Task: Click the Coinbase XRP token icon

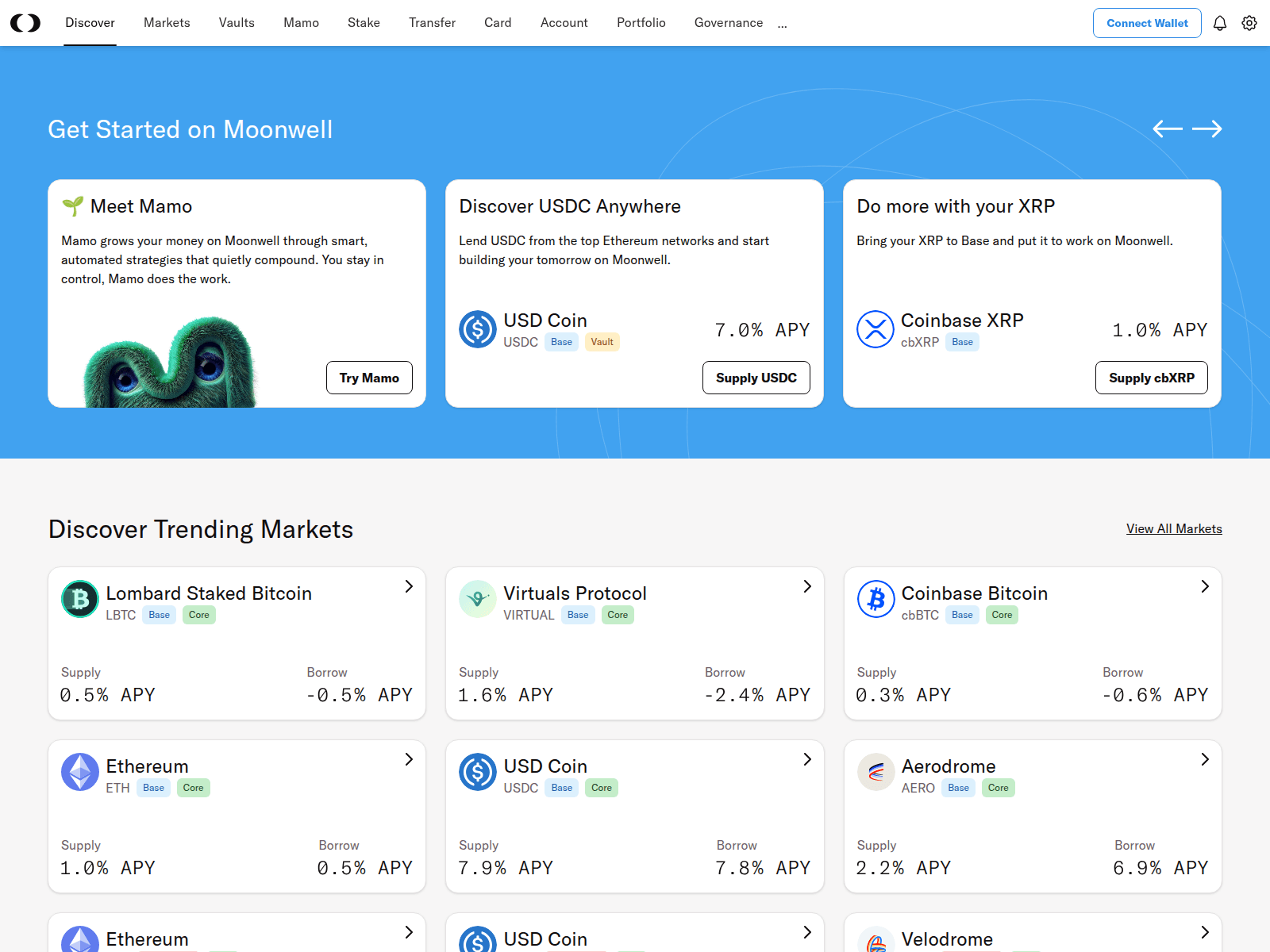Action: (x=876, y=329)
